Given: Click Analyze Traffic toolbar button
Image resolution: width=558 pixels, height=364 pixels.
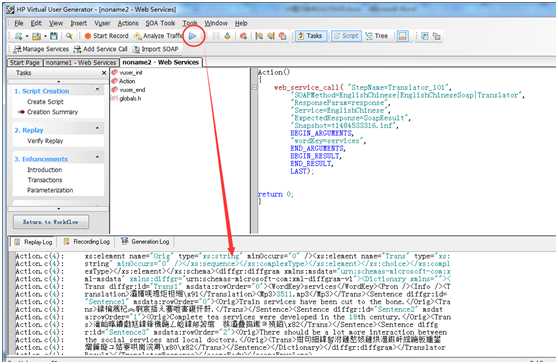Looking at the screenshot, I should 158,36.
